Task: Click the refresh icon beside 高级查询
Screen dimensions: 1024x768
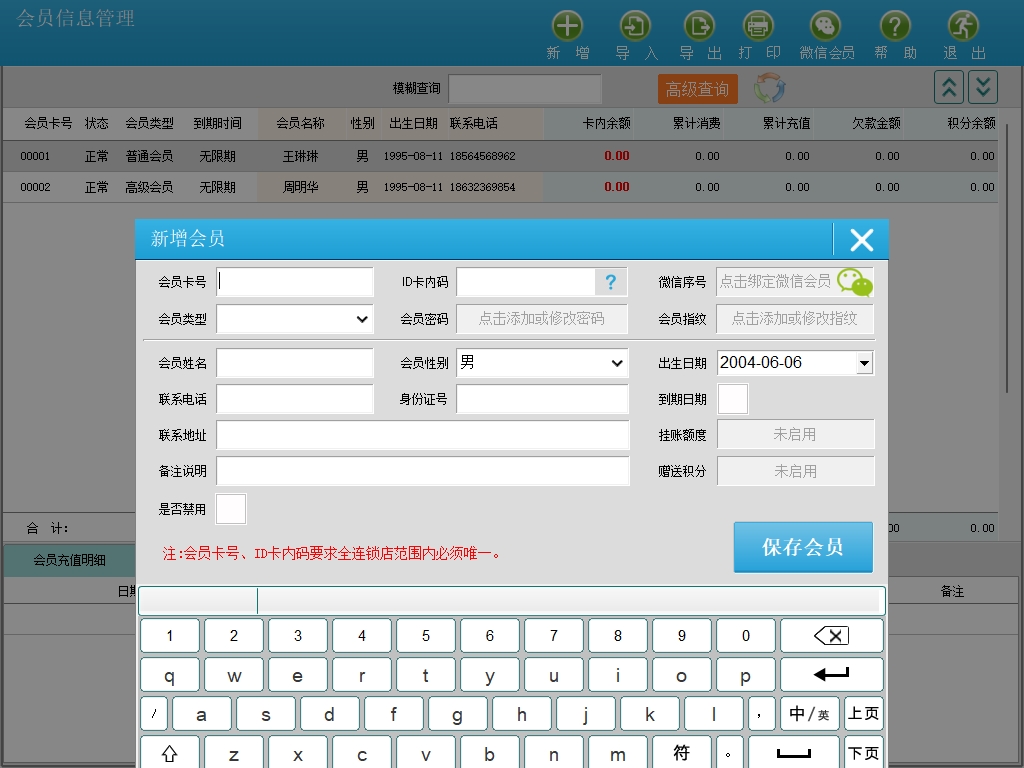Action: 769,89
